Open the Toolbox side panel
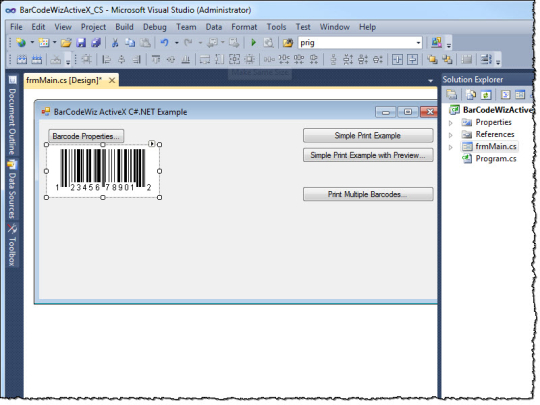 pos(12,245)
